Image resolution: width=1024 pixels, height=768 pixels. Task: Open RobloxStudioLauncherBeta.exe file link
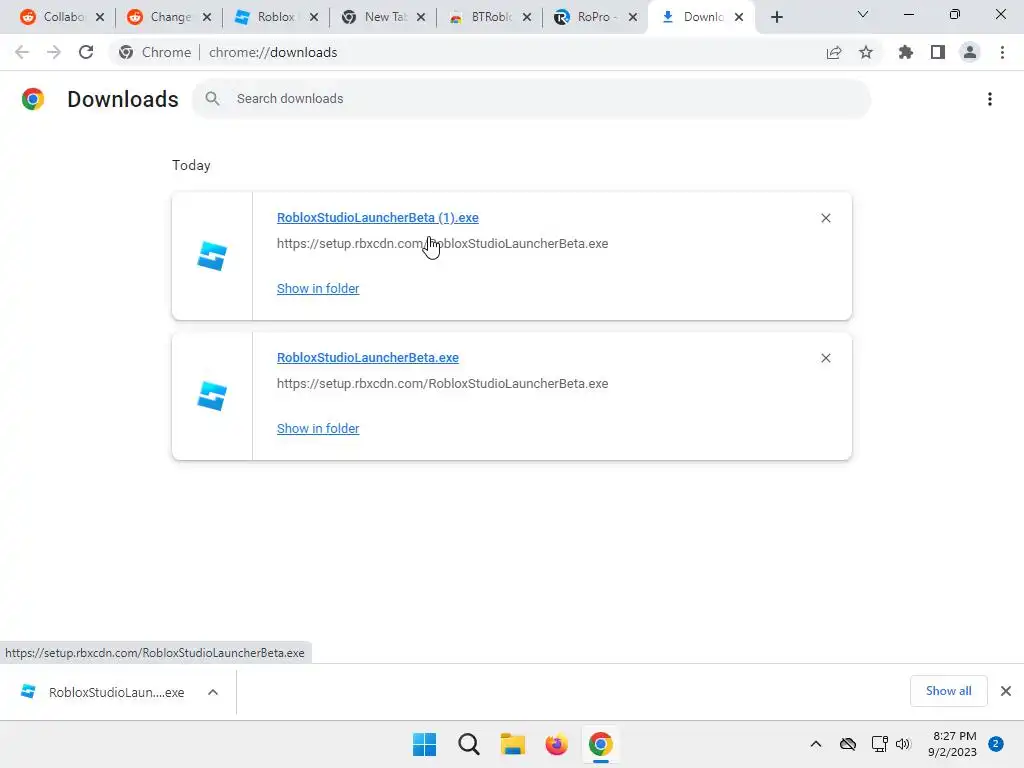(368, 357)
